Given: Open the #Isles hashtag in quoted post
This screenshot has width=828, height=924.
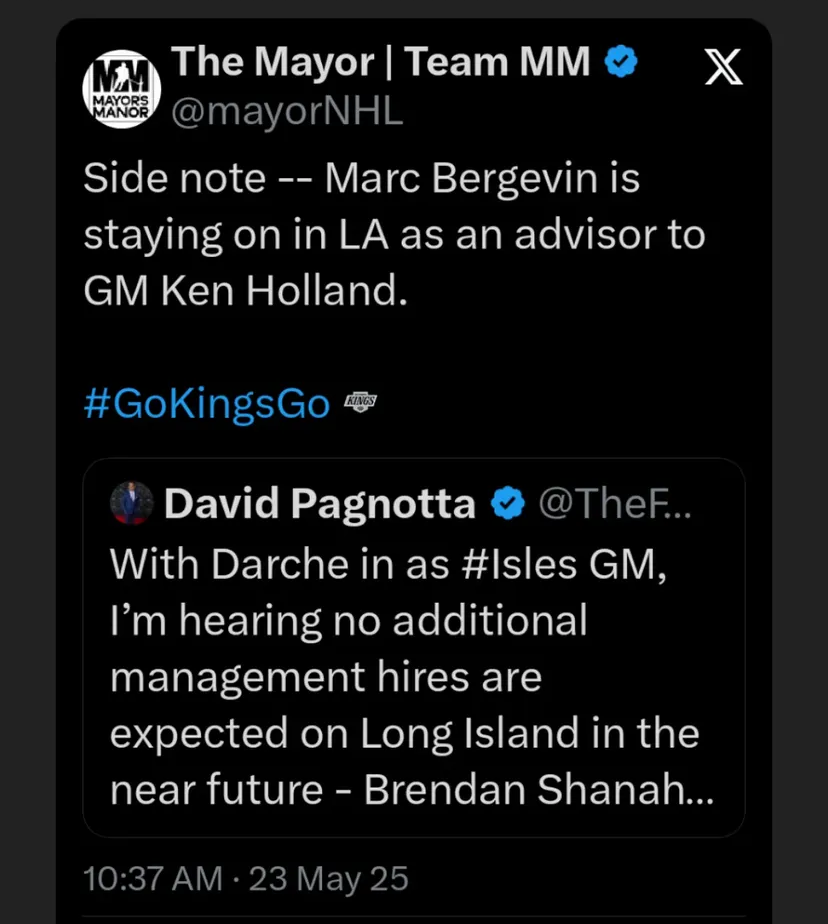Looking at the screenshot, I should coord(518,564).
